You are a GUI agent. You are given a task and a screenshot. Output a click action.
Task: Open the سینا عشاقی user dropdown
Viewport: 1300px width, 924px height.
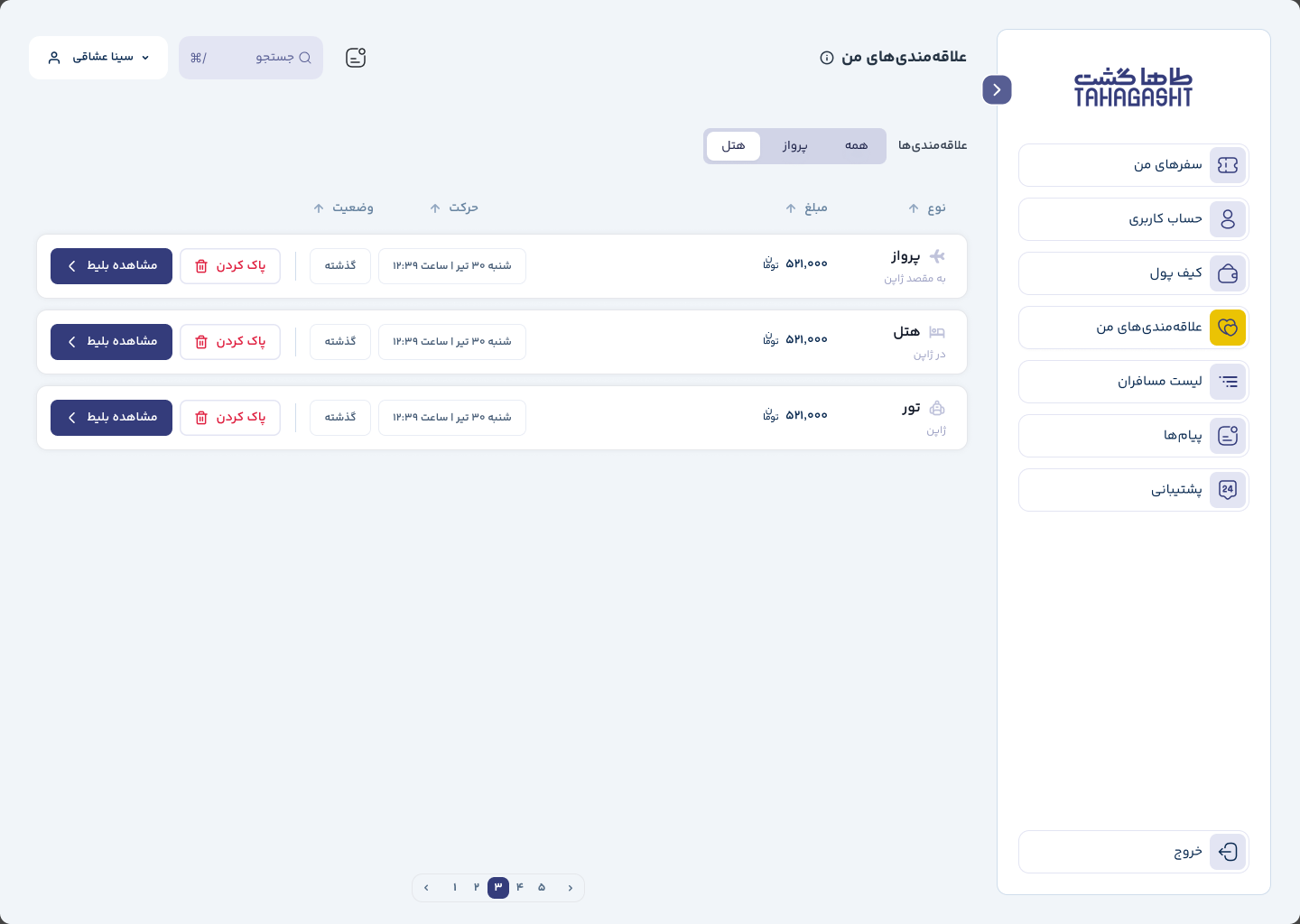pyautogui.click(x=98, y=58)
